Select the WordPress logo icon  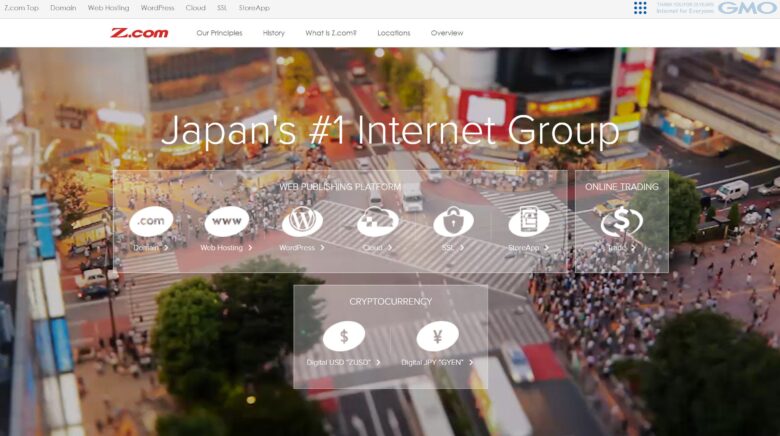pos(302,221)
